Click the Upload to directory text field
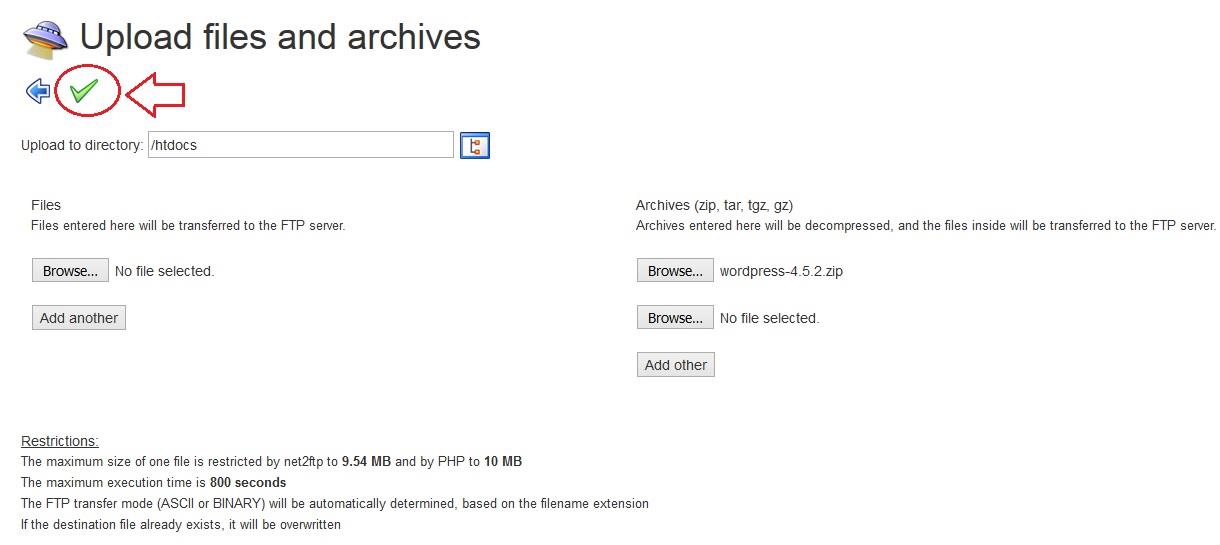The height and width of the screenshot is (545, 1220). [300, 145]
